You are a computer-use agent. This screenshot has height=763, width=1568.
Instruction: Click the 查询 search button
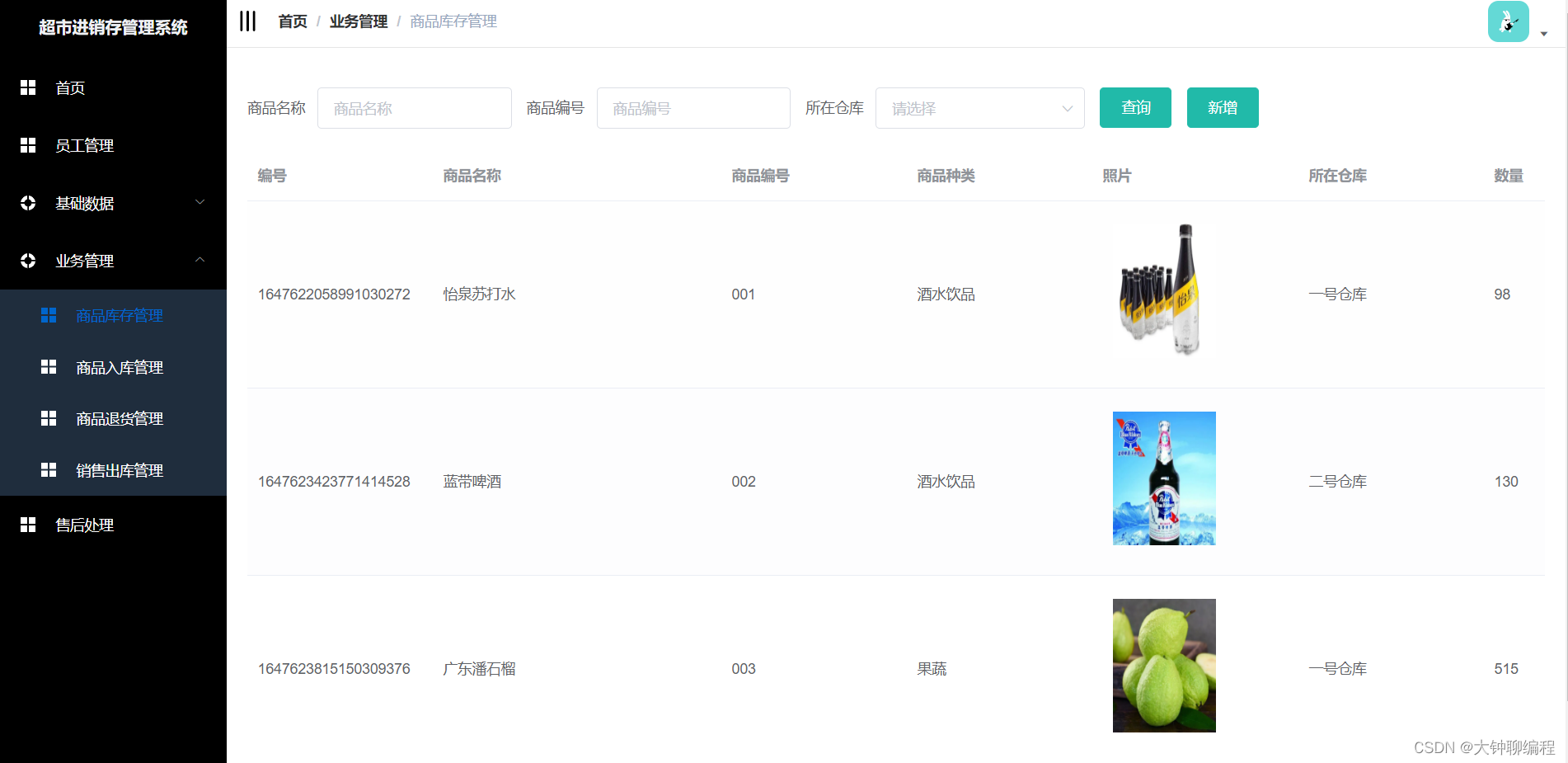(1135, 107)
